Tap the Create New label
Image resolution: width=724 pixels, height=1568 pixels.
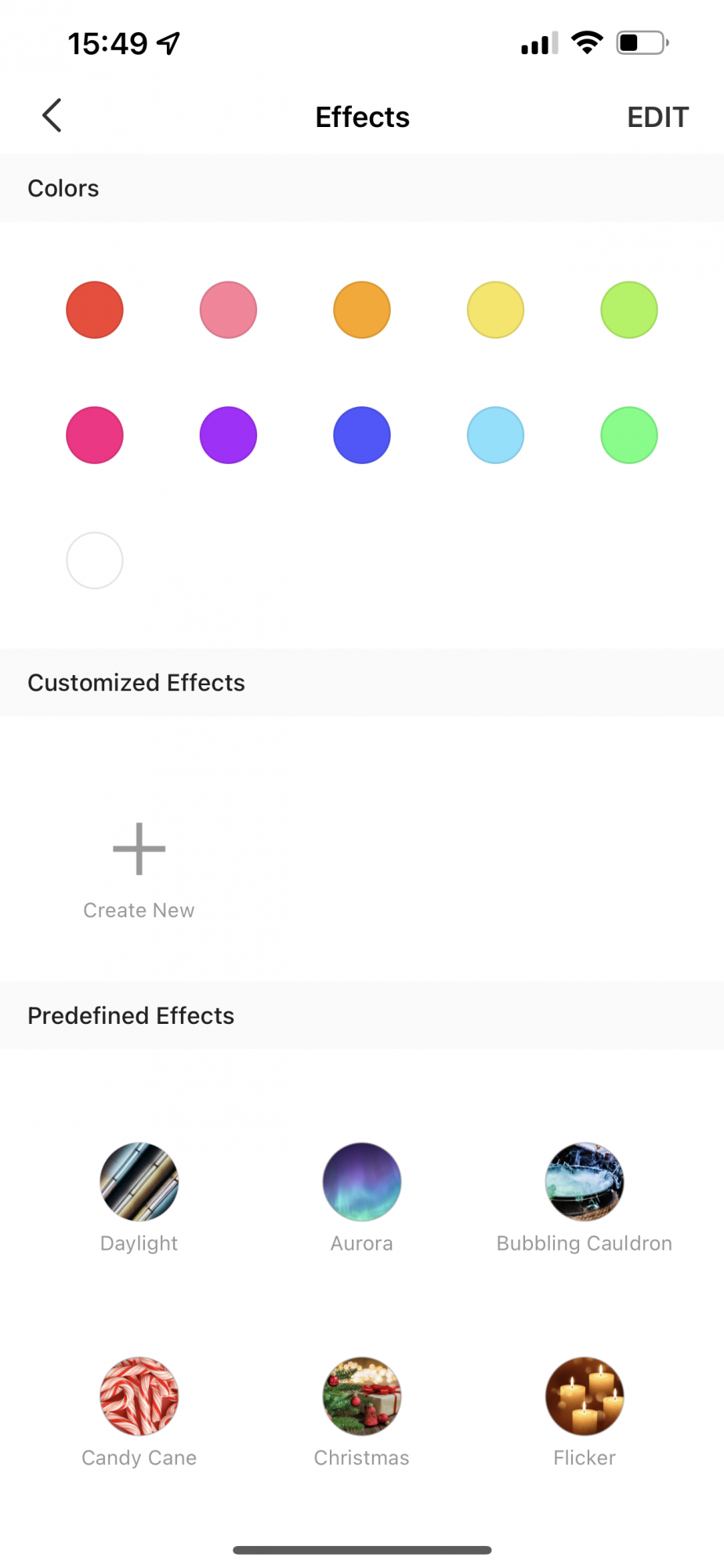coord(139,910)
